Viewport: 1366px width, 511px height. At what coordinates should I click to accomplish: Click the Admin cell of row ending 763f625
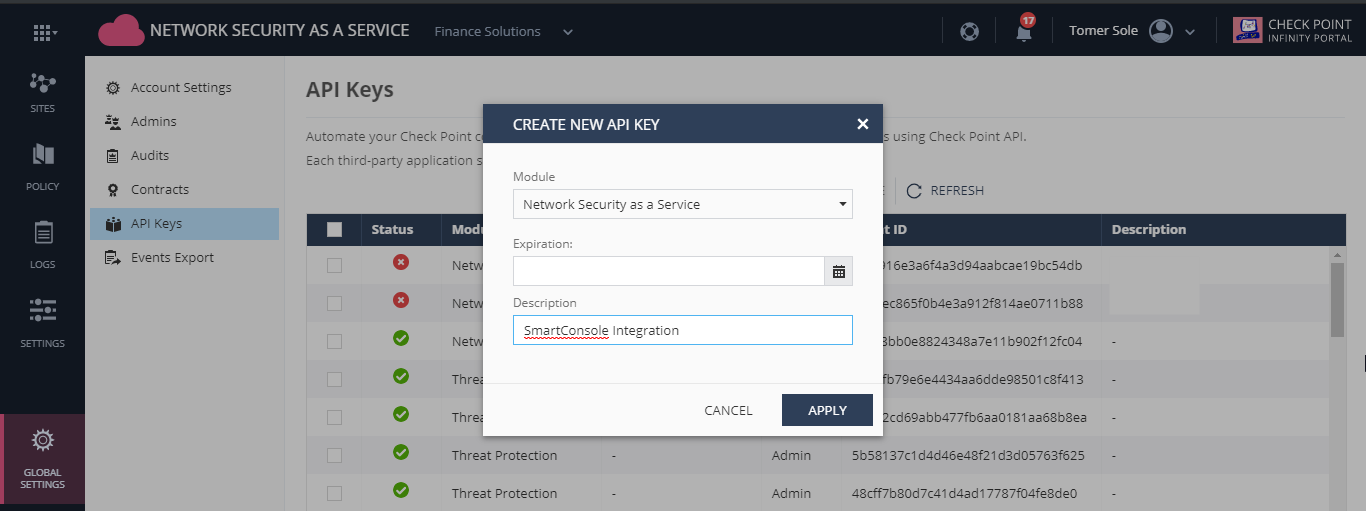click(x=791, y=455)
